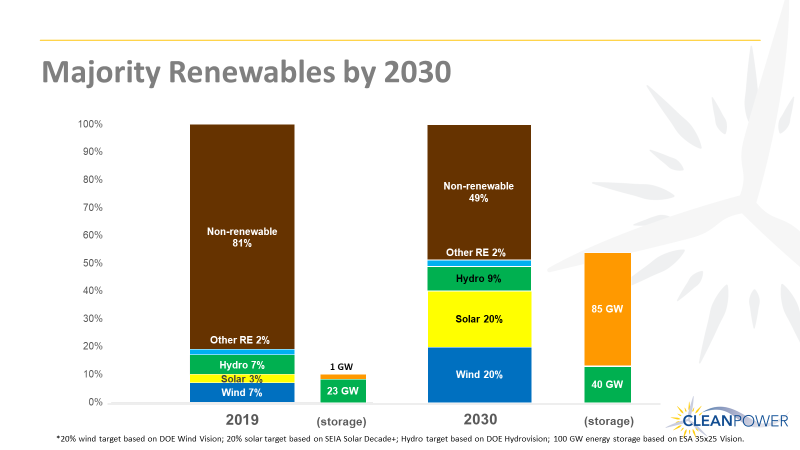Select the 40 GW green storage segment
Viewport: 800px width, 450px height.
607,384
